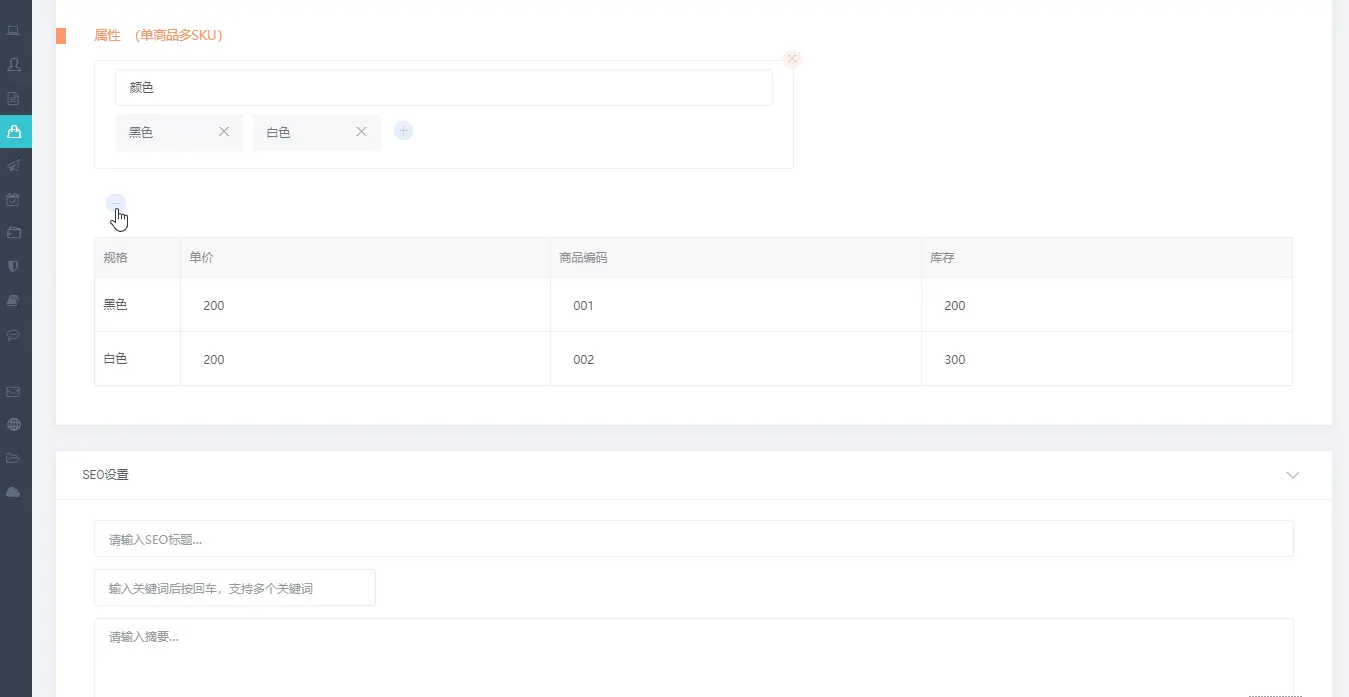Click the cloud icon in sidebar
The image size is (1349, 697).
click(14, 492)
